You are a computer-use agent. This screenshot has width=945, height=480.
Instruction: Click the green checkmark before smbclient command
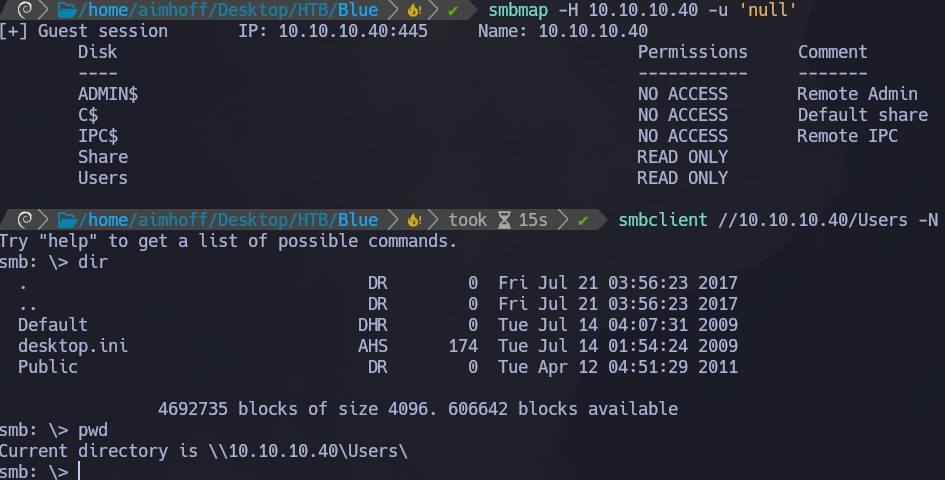pos(583,221)
